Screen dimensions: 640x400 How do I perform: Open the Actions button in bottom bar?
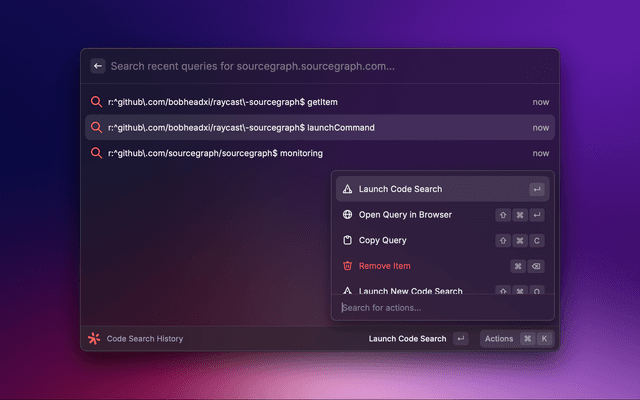pyautogui.click(x=499, y=339)
